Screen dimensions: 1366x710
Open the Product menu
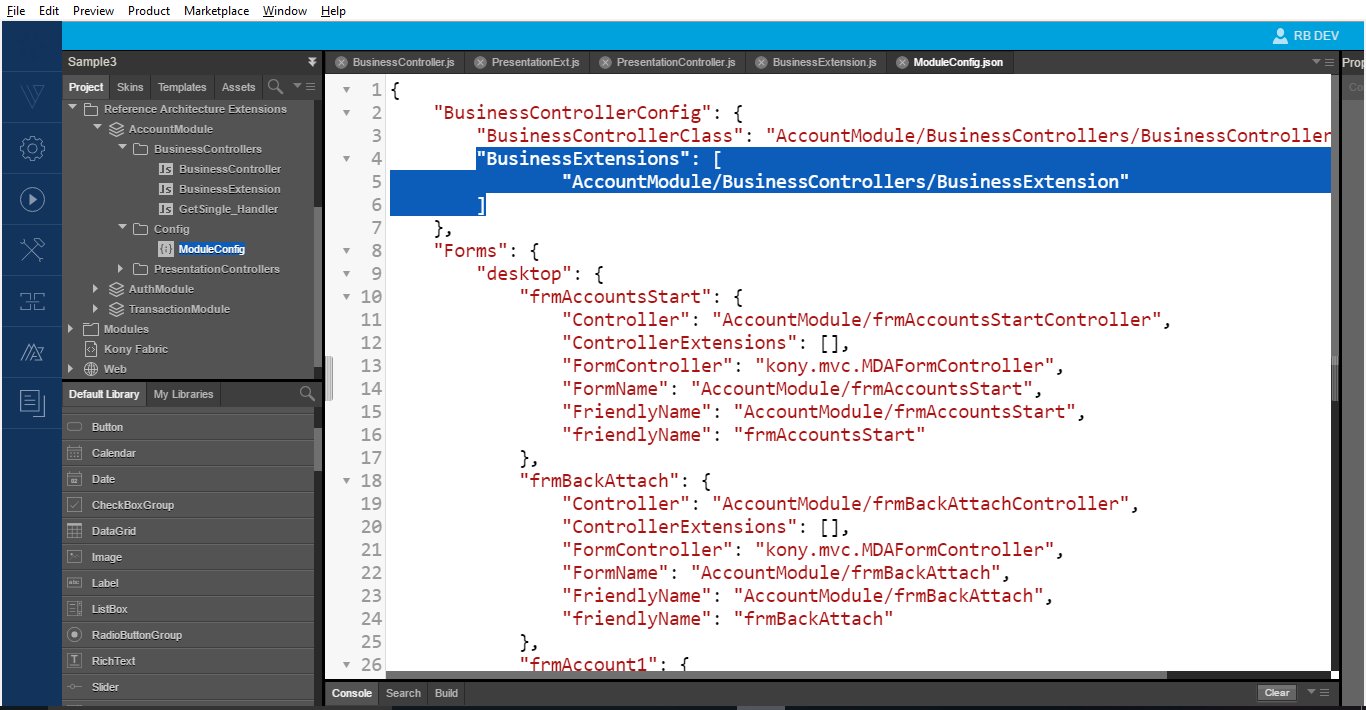tap(149, 11)
